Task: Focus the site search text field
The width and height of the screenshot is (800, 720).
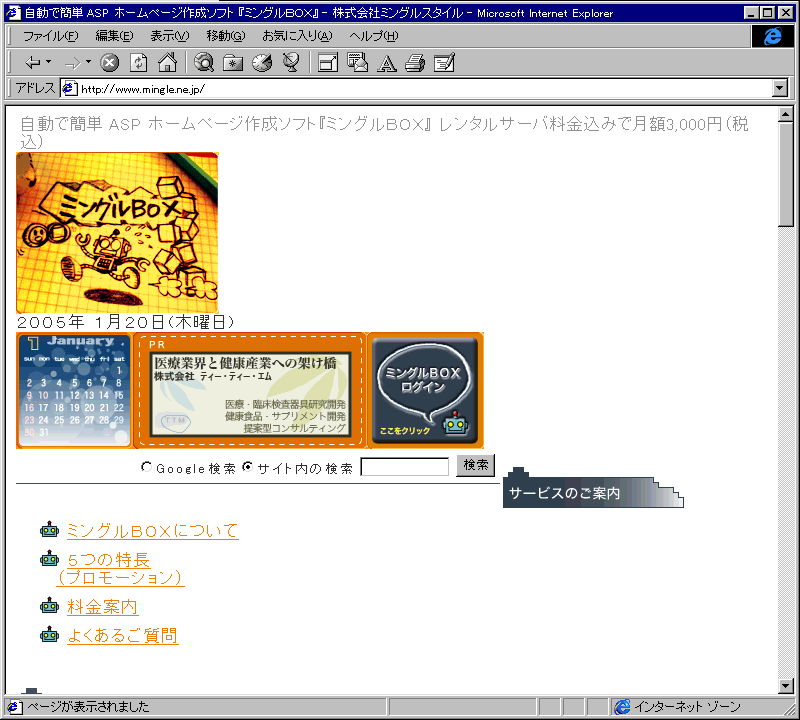Action: click(405, 466)
